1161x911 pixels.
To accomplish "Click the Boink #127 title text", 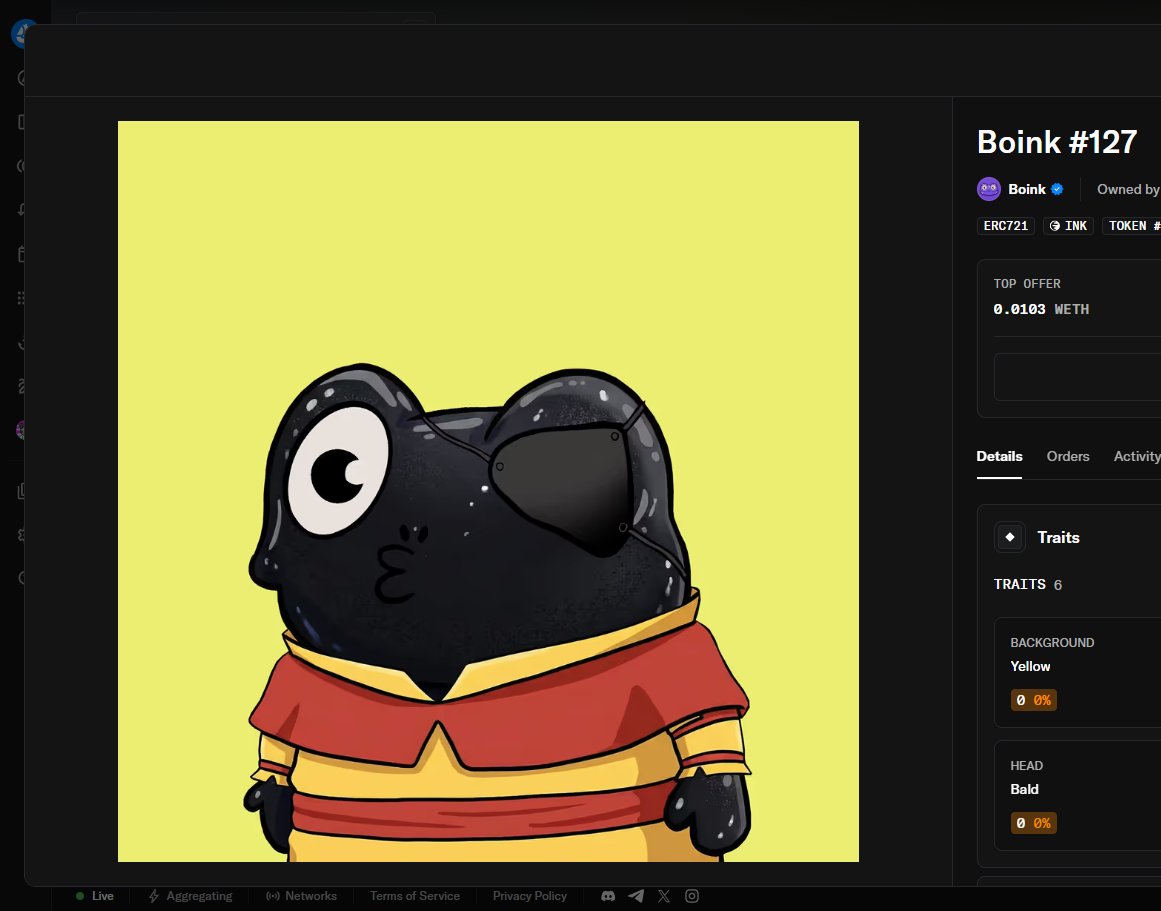I will click(x=1057, y=141).
